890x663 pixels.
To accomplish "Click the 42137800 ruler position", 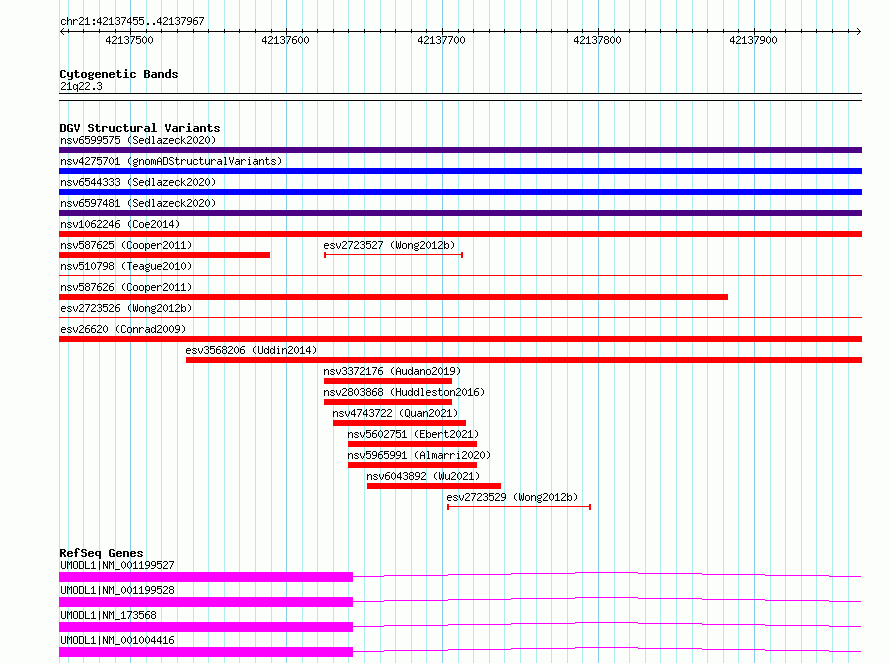I will coord(598,40).
